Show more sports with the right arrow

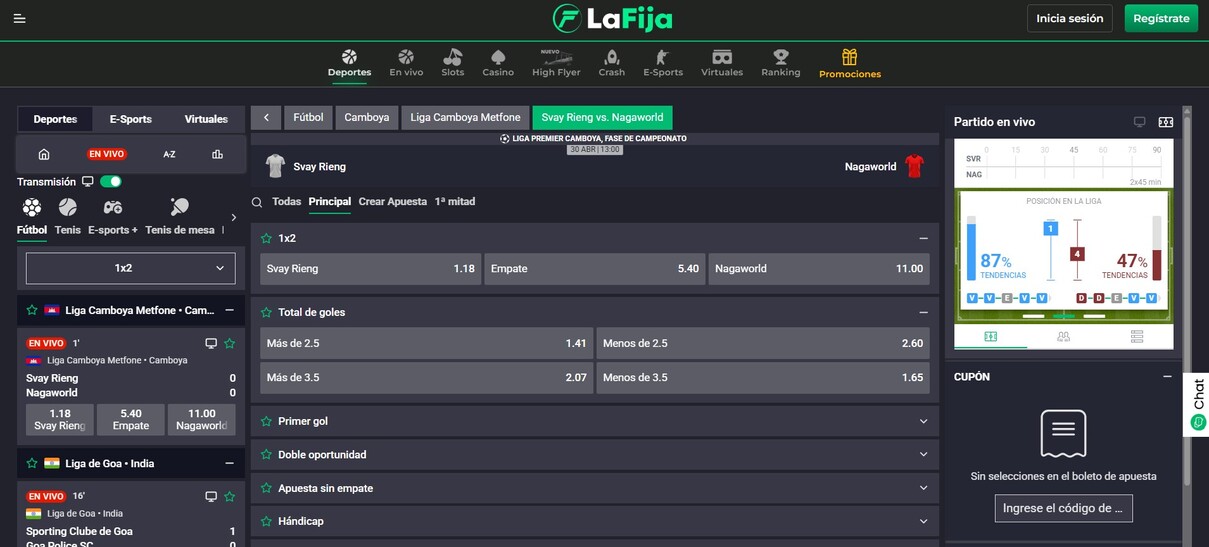[234, 217]
